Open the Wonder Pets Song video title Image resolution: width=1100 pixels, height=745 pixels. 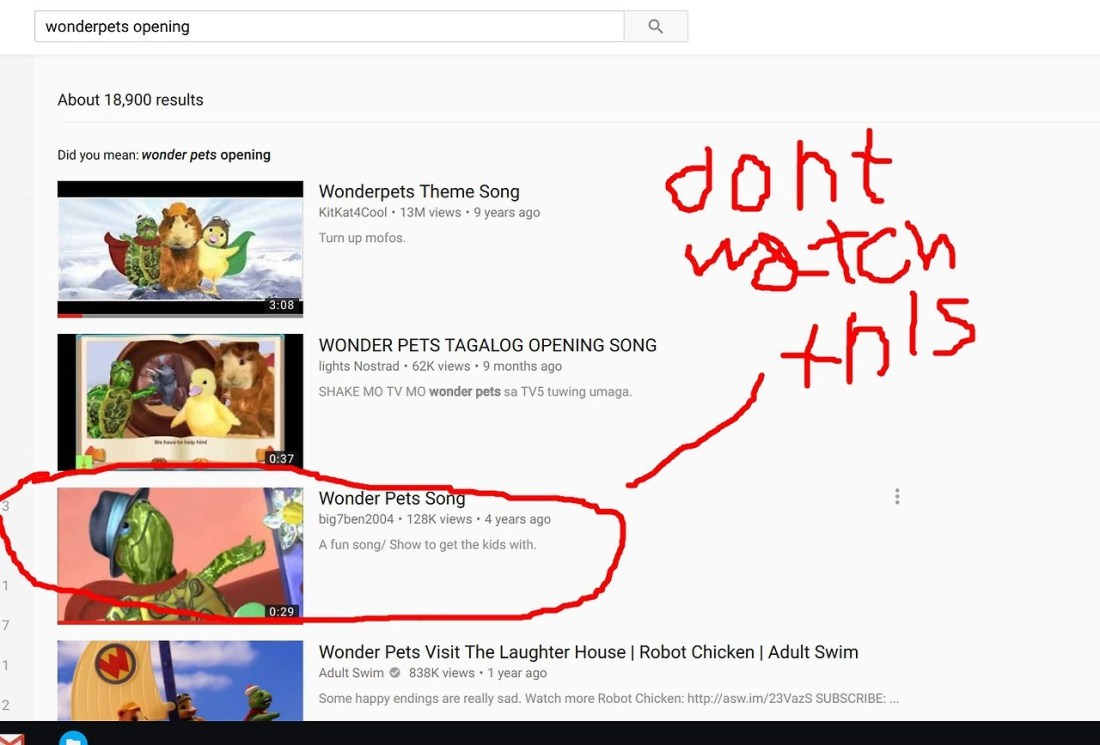point(391,498)
